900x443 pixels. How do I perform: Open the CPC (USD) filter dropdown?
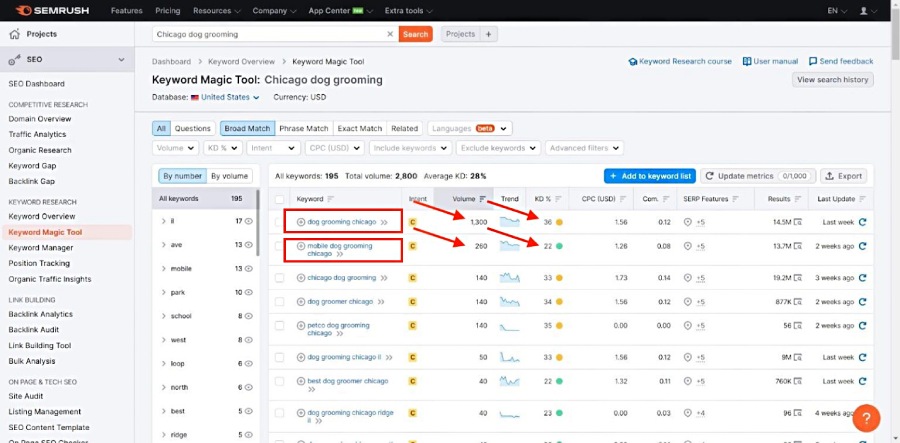335,148
